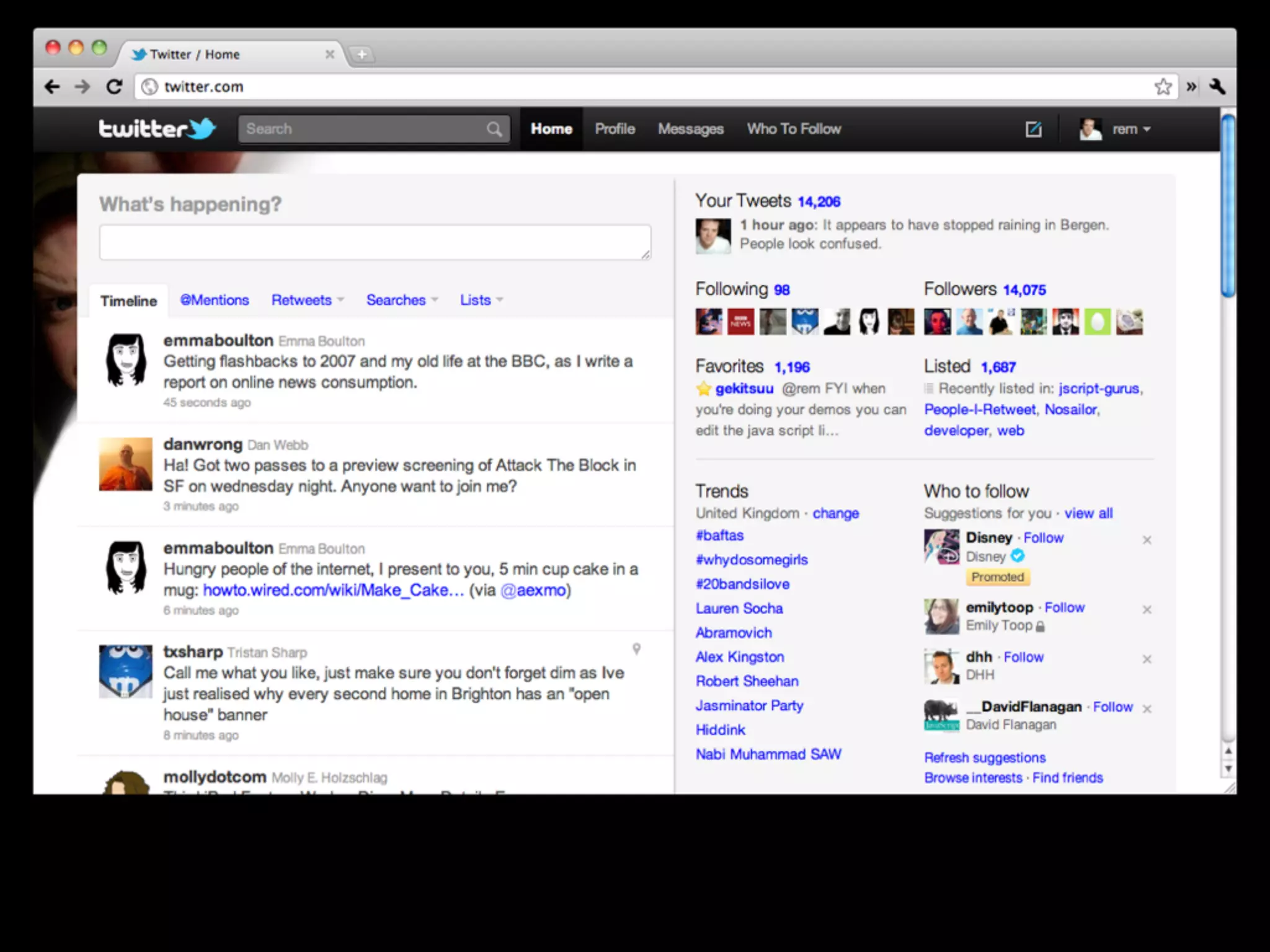Click the What's happening tweet box
Image resolution: width=1270 pixels, height=952 pixels.
375,242
